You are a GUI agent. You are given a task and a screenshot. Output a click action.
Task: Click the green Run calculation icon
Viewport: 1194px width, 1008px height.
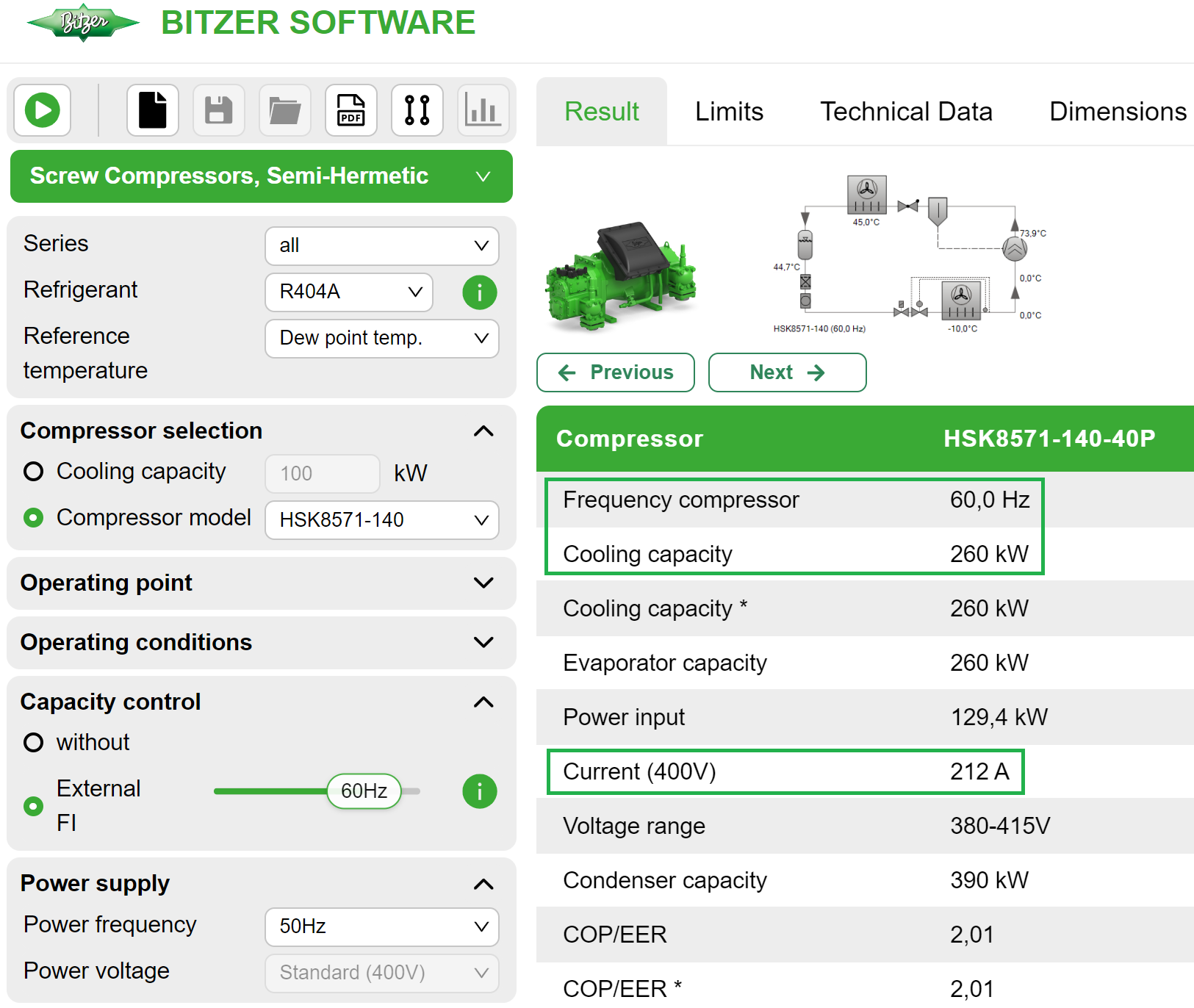42,110
